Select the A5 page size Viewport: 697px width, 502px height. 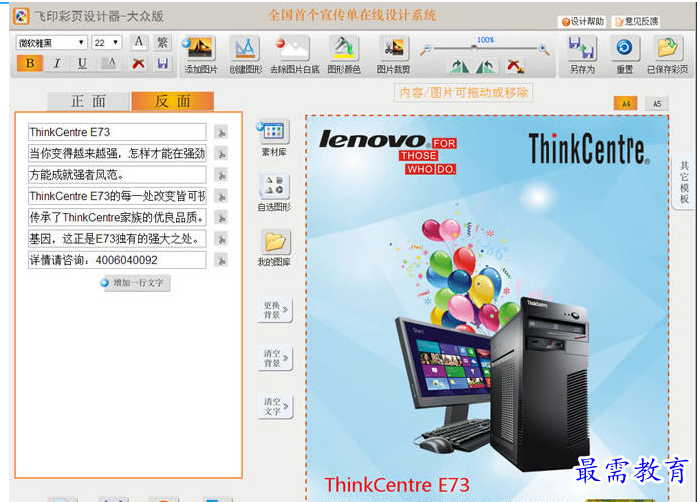[x=657, y=104]
